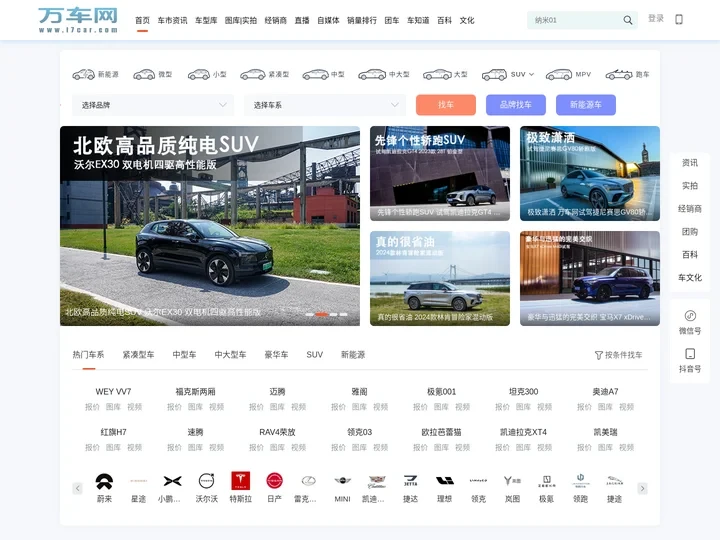Viewport: 720px width, 540px height.
Task: Open the 岚图 brand logo
Action: click(512, 481)
